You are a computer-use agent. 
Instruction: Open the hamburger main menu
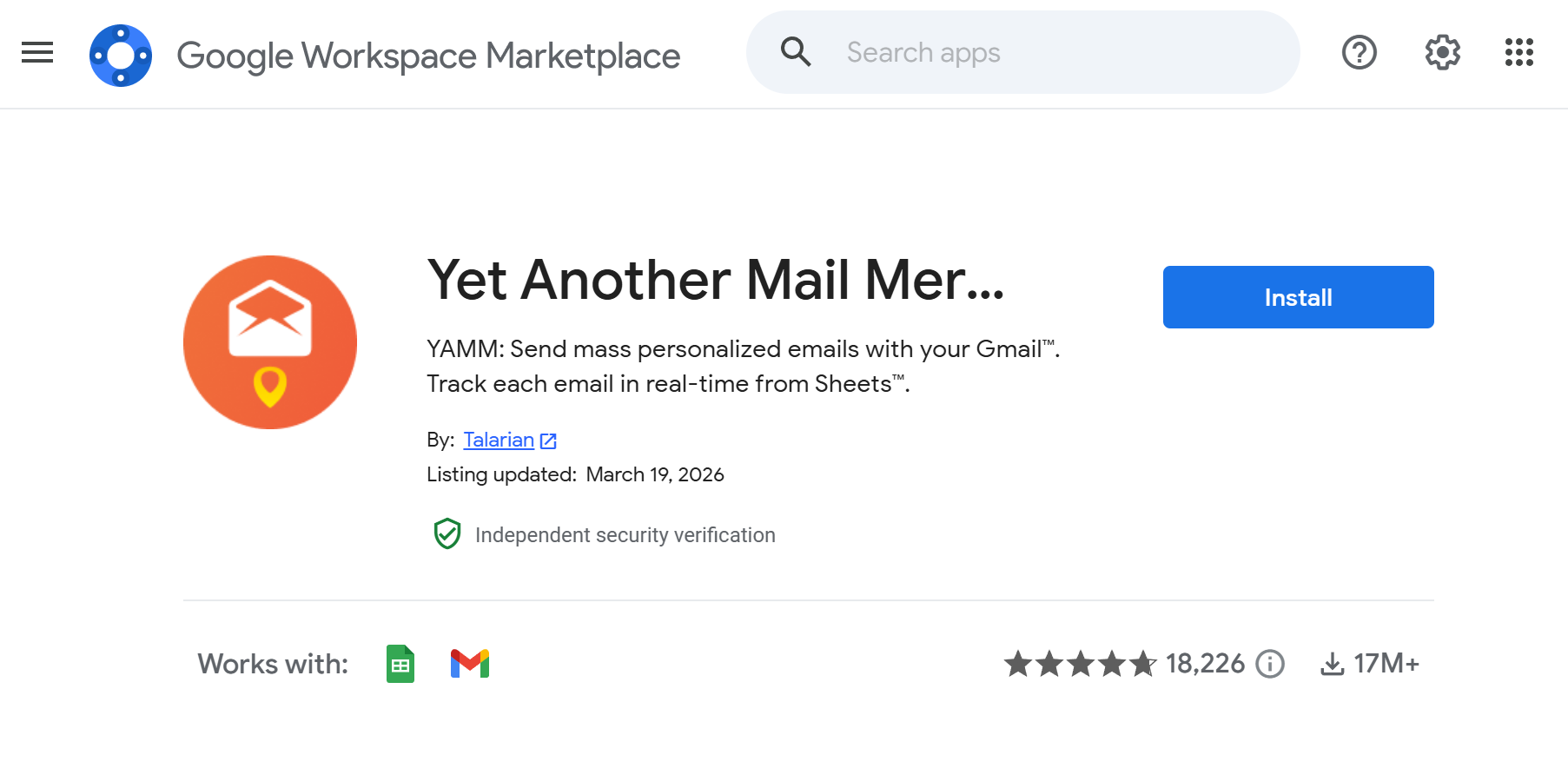point(37,53)
